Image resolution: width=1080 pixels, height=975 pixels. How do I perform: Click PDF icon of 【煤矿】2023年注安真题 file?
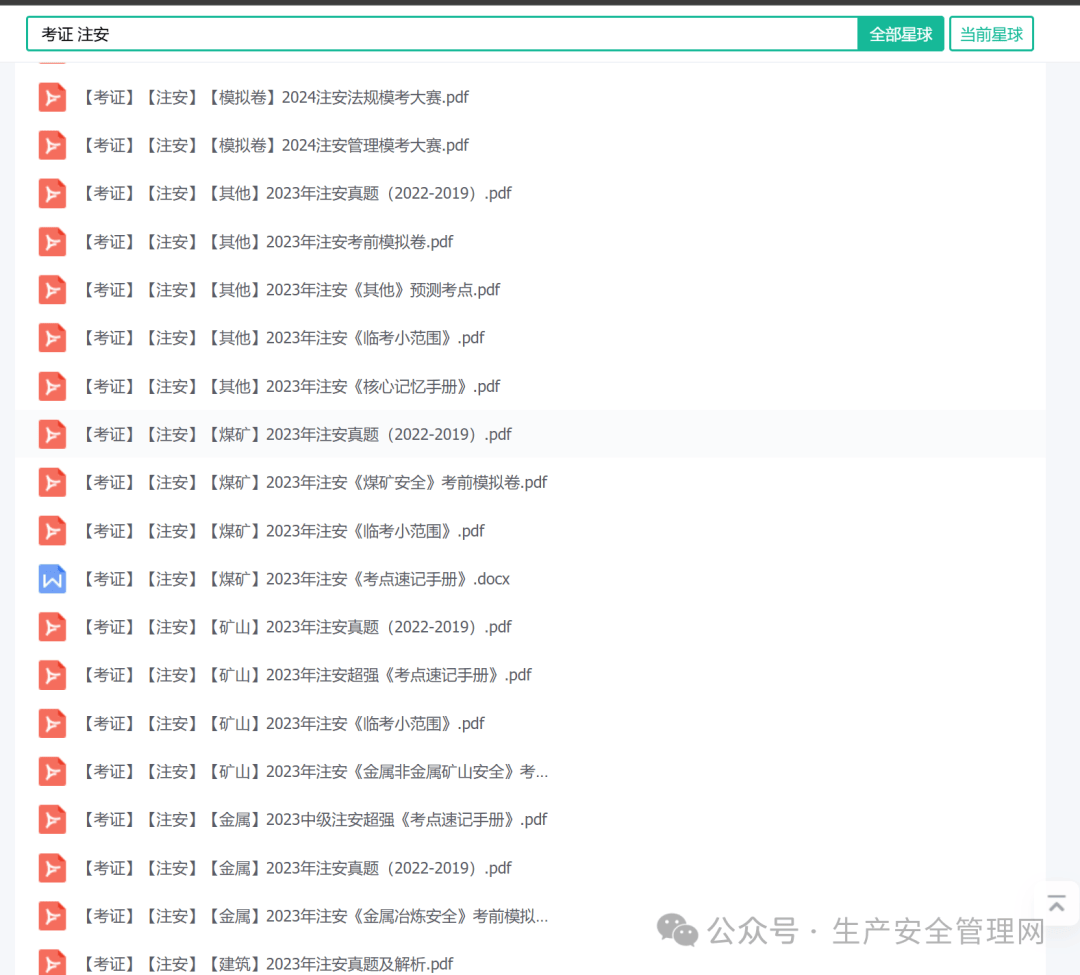[x=52, y=434]
